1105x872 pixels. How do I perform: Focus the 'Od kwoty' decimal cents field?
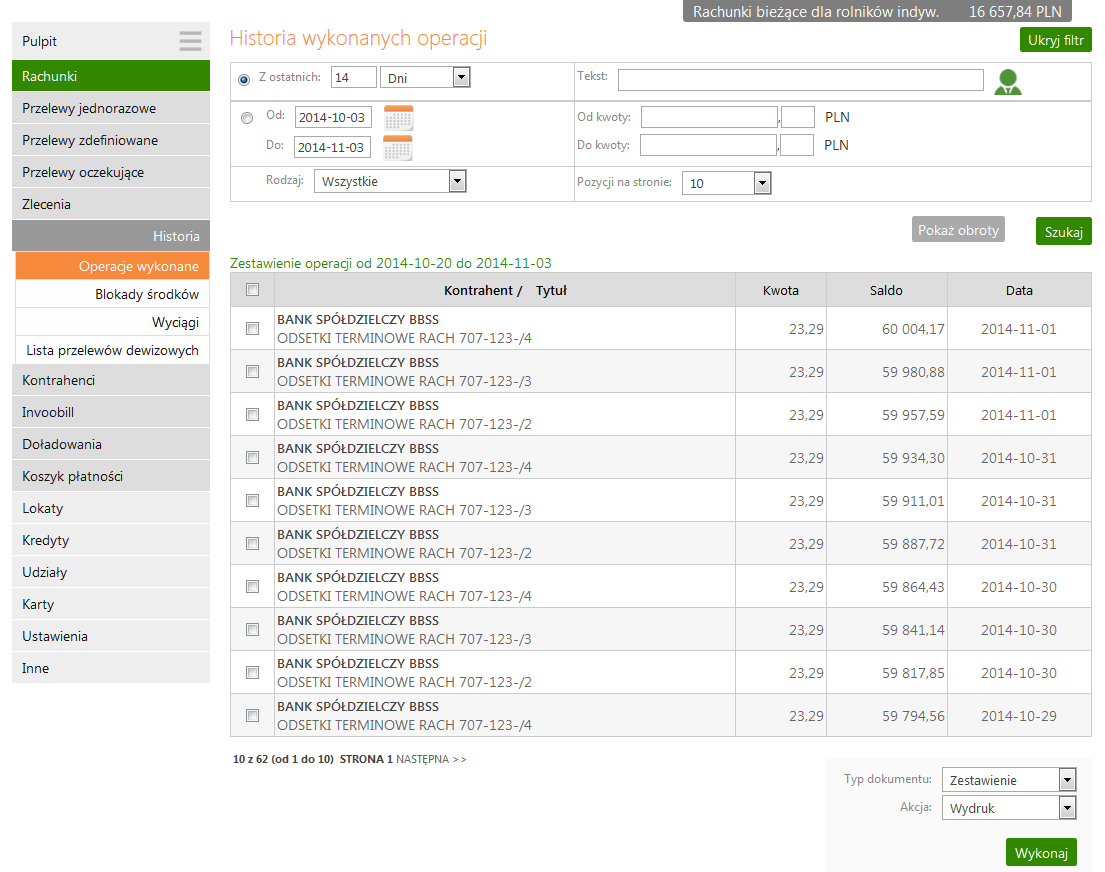[x=798, y=117]
